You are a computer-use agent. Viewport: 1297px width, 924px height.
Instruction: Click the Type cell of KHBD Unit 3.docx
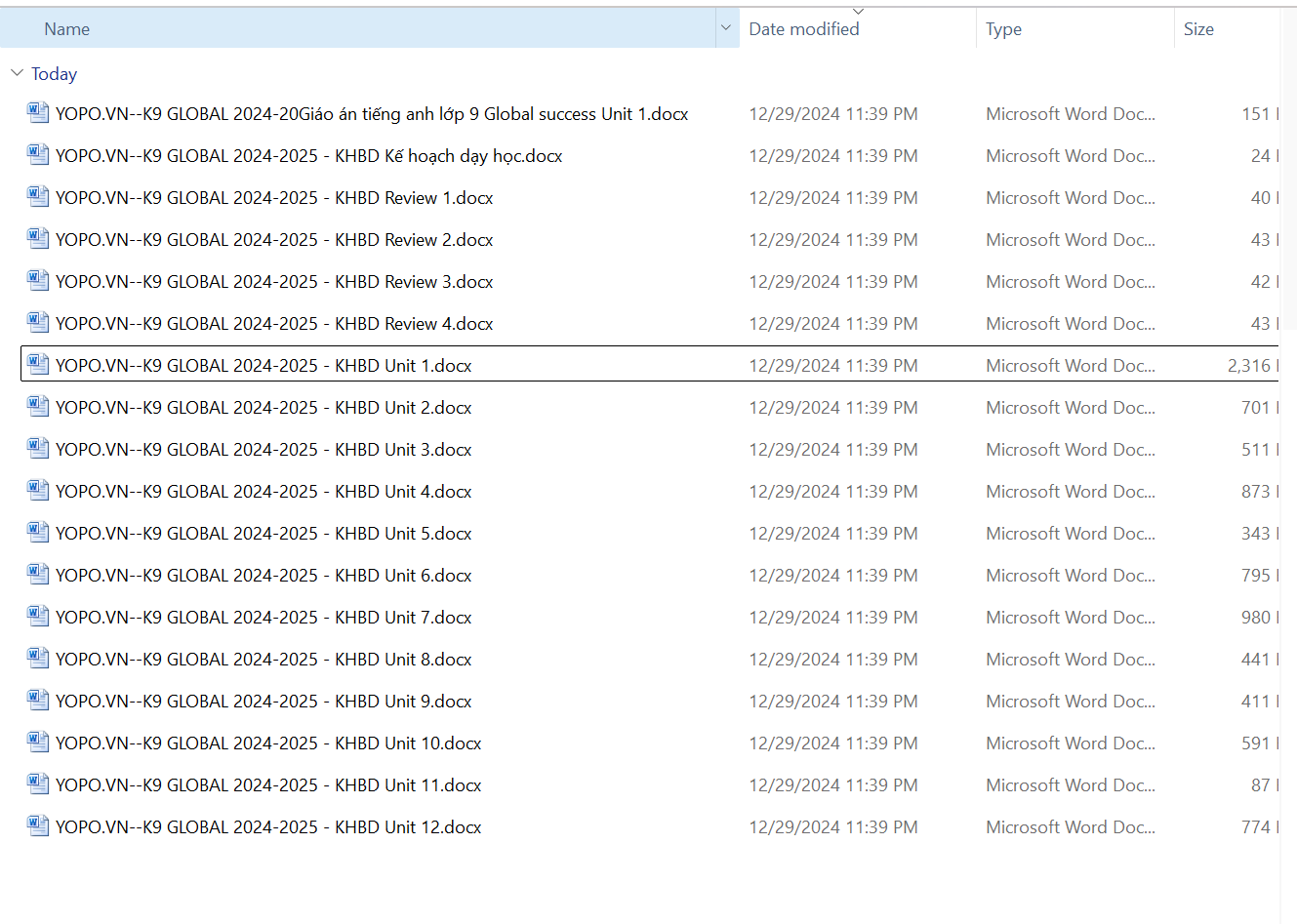click(1071, 450)
